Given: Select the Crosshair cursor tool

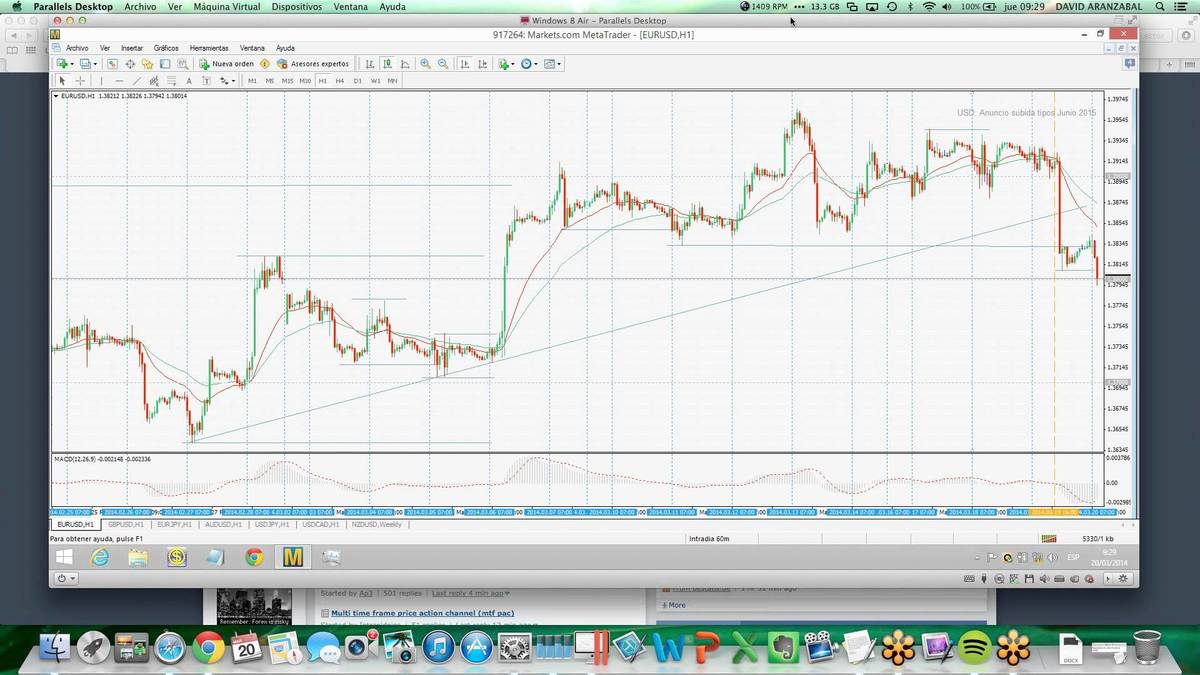Looking at the screenshot, I should (x=80, y=81).
